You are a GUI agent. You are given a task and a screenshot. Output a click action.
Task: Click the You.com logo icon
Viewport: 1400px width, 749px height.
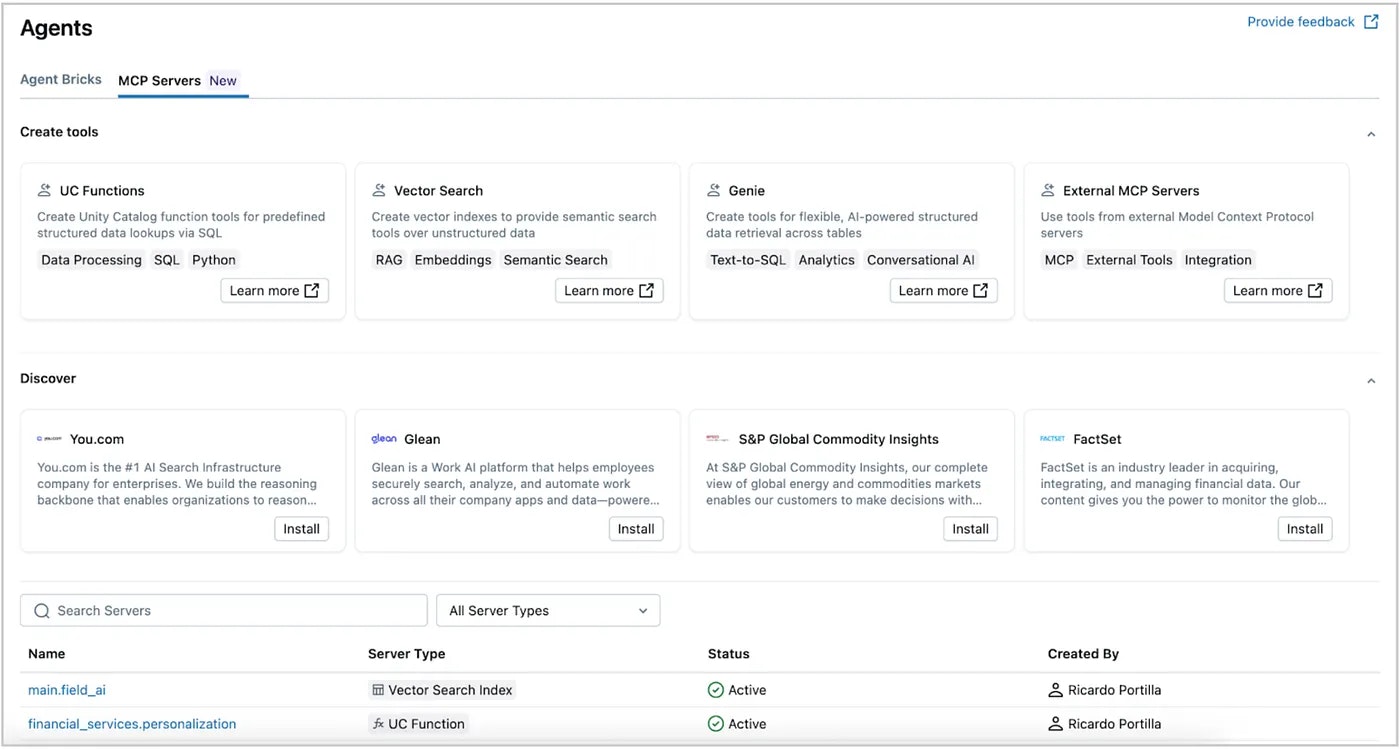tap(49, 439)
